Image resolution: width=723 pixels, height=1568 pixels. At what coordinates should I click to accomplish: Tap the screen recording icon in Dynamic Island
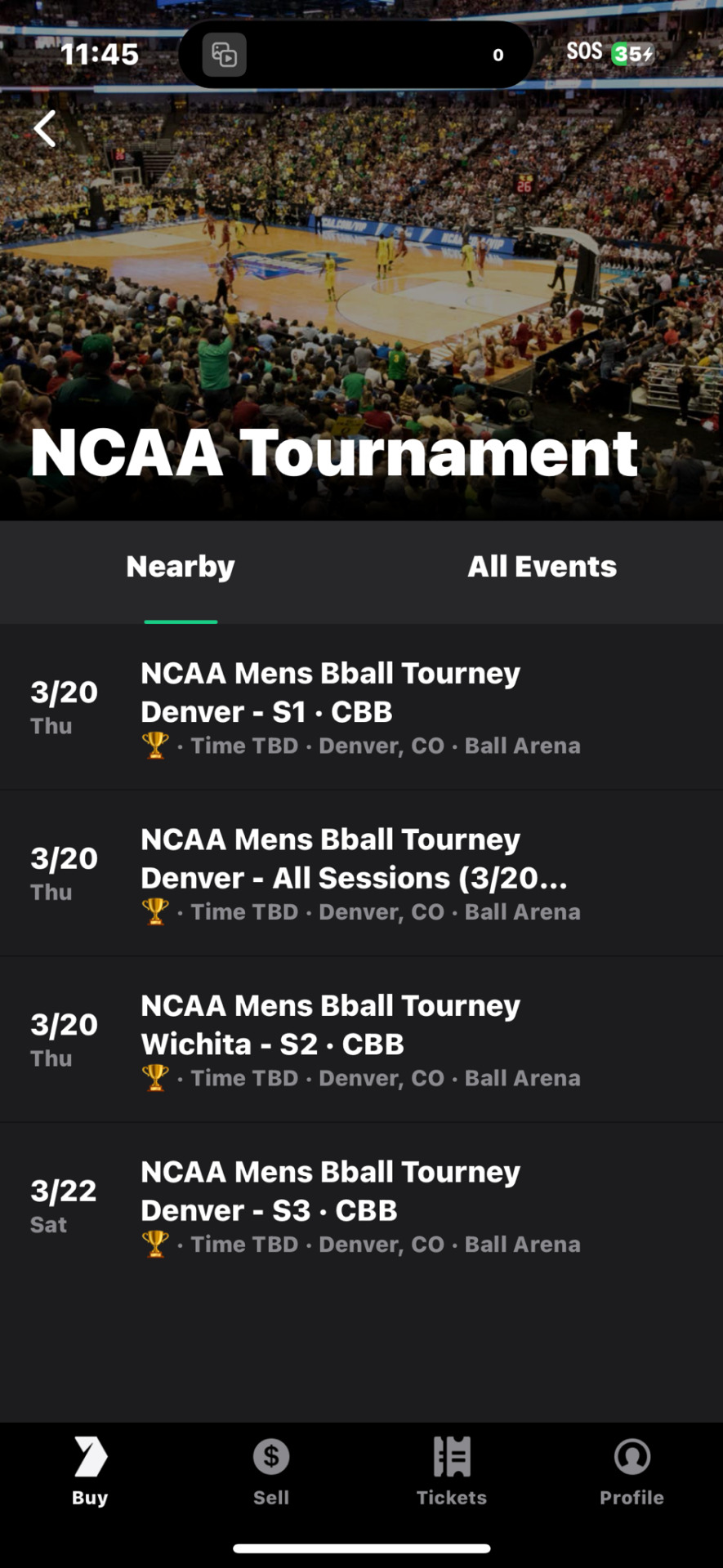point(225,55)
